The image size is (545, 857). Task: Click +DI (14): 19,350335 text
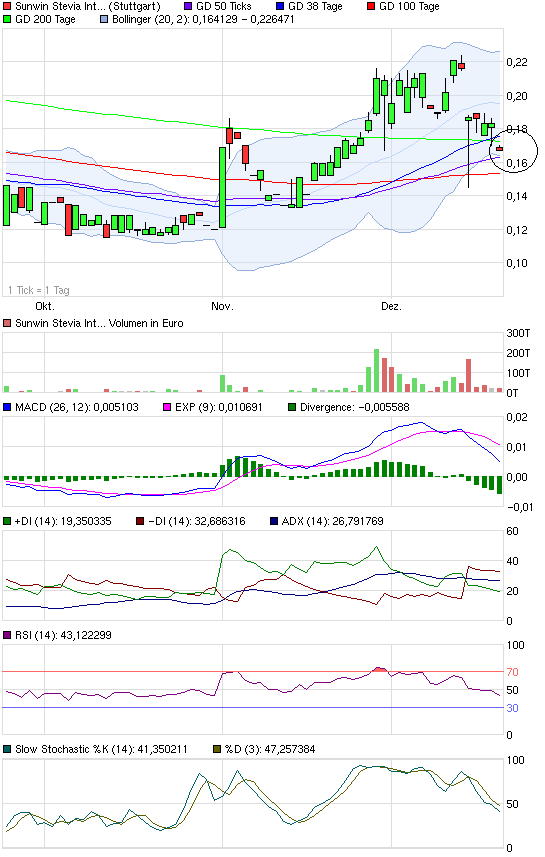pos(63,521)
